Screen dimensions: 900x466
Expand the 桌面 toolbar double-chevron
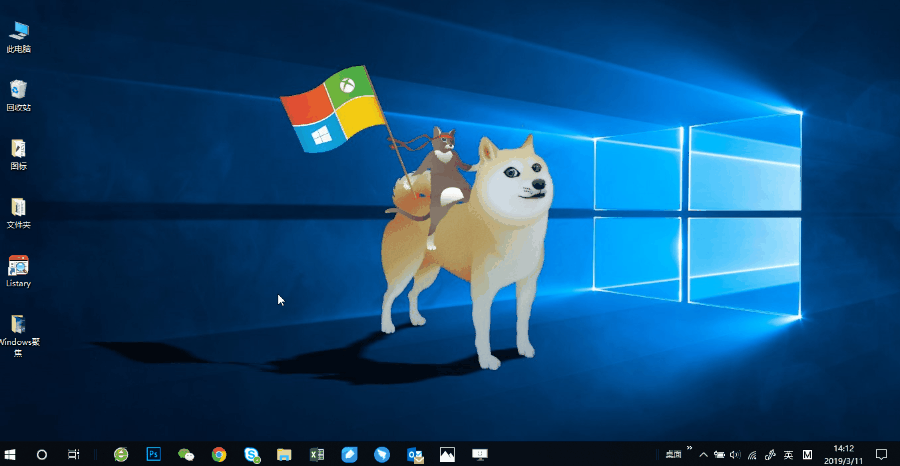(x=689, y=448)
